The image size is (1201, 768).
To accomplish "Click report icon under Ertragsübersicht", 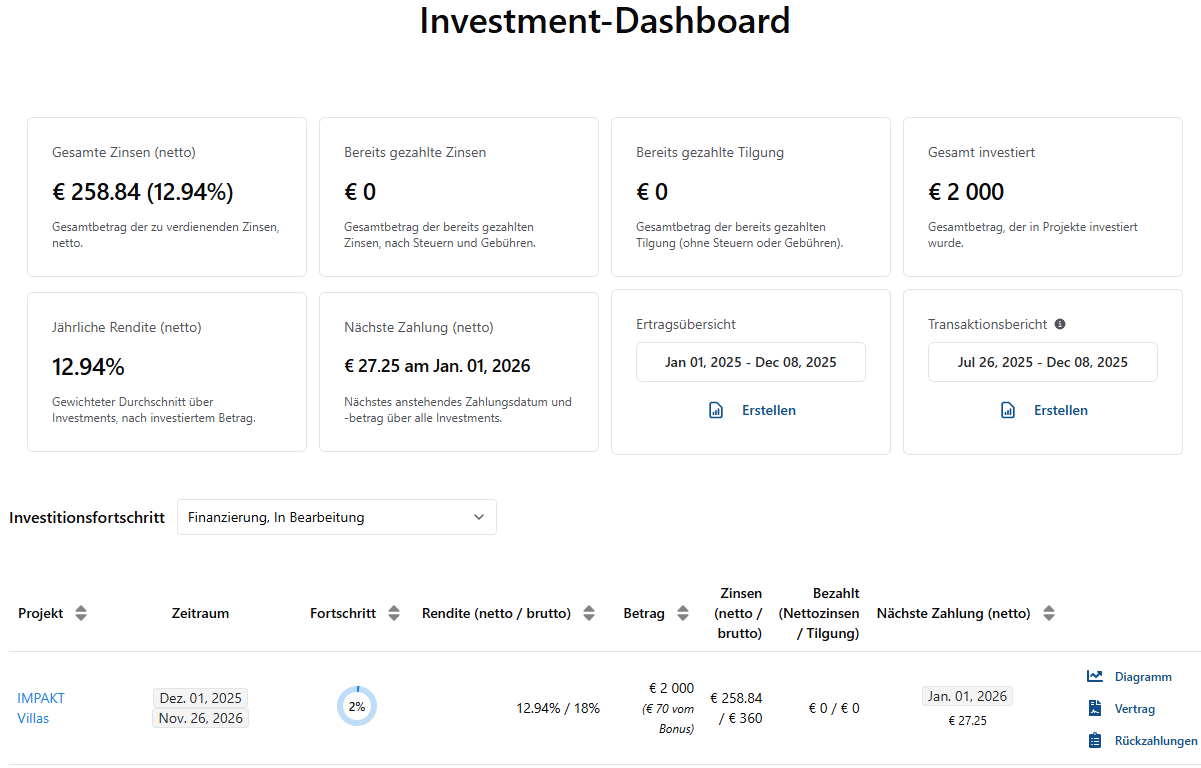I will (x=716, y=410).
